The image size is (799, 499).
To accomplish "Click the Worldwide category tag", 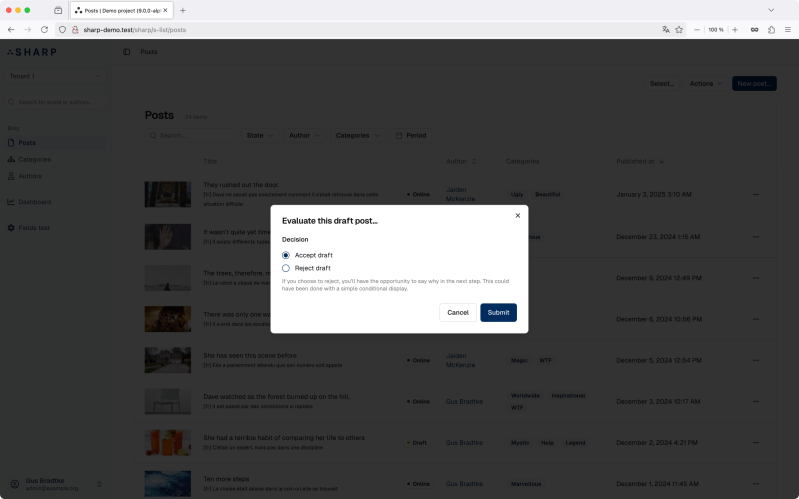I will coord(525,396).
